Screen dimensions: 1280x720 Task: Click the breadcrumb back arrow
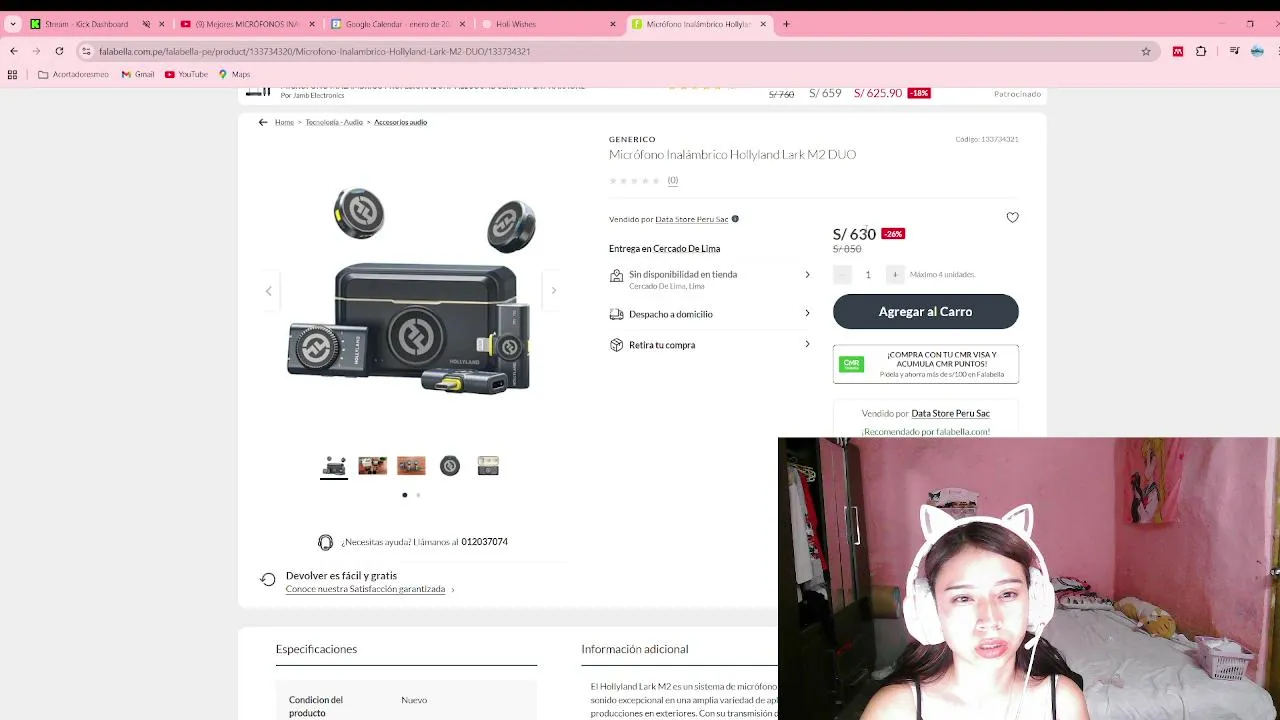[263, 122]
